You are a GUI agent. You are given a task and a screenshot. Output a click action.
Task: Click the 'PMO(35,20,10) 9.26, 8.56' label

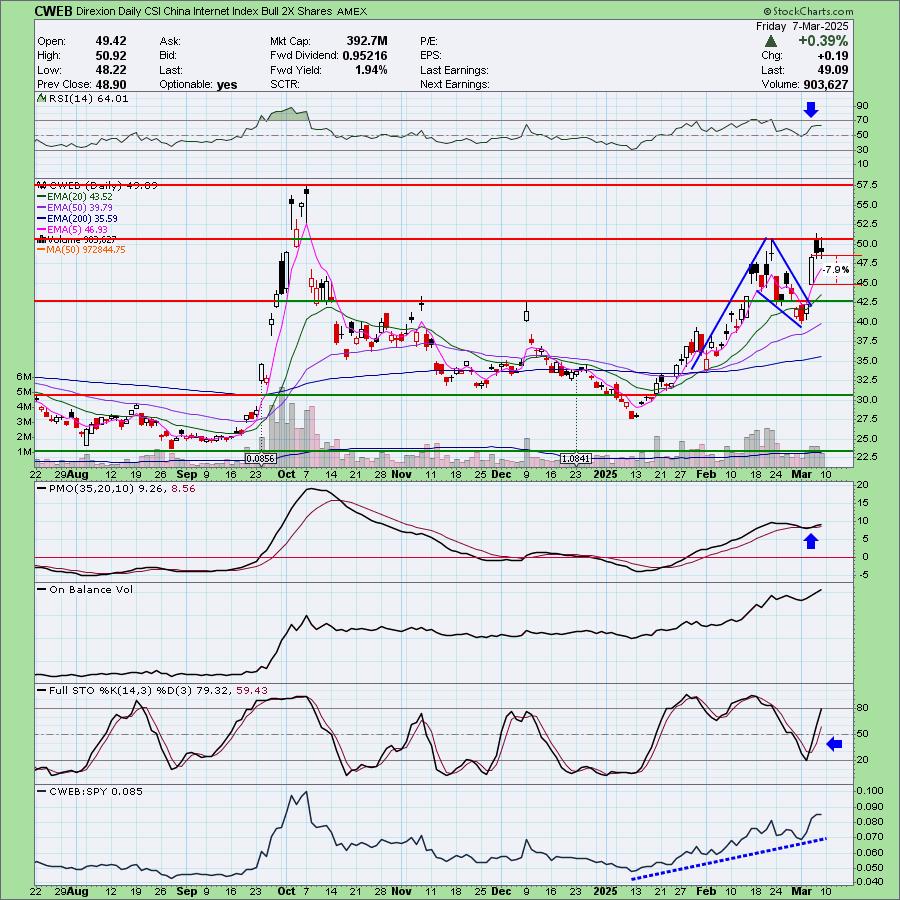(122, 488)
